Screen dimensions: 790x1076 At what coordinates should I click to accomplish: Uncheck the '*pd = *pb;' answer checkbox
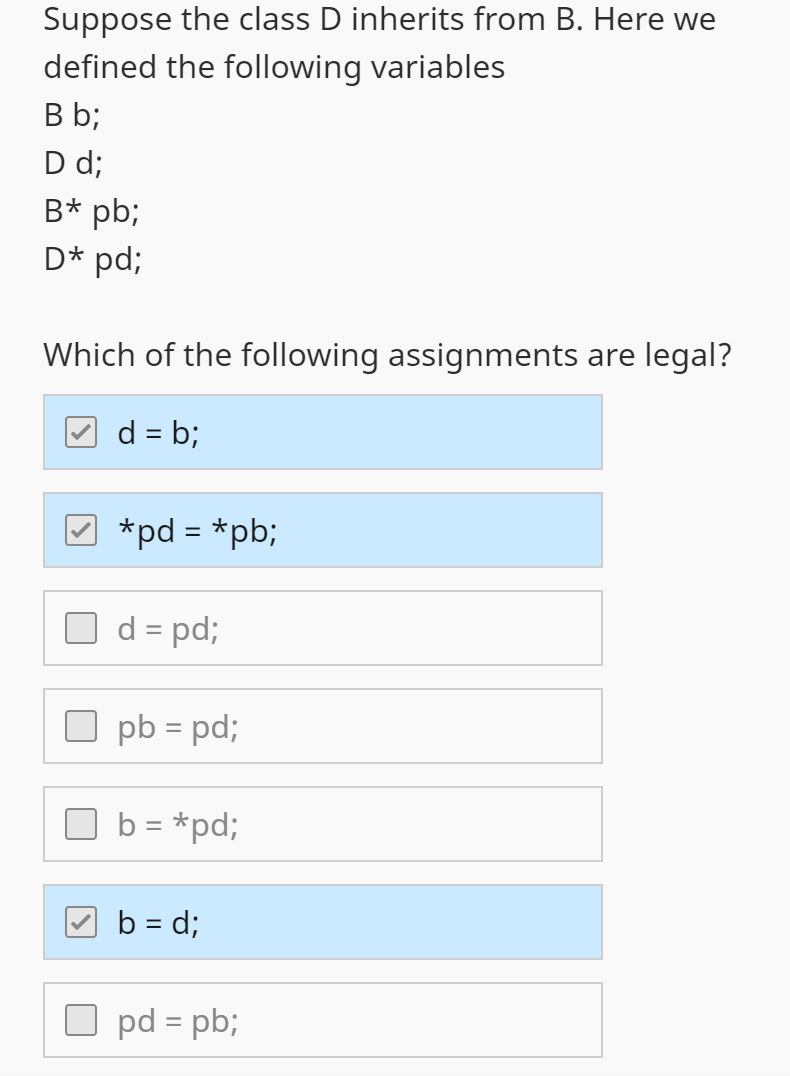(79, 529)
